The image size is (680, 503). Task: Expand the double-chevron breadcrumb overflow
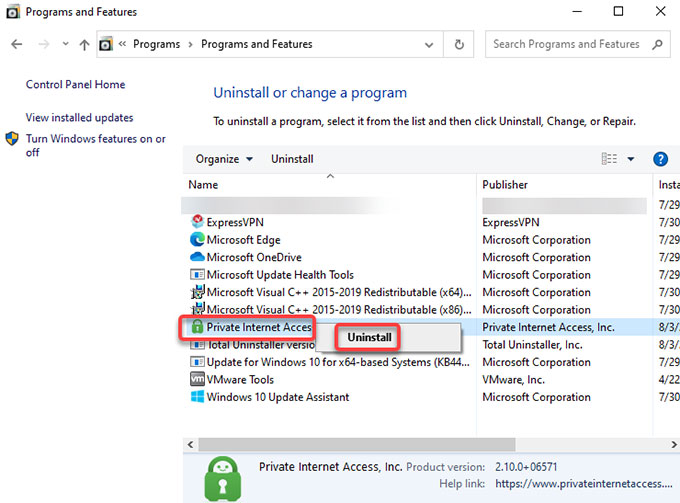tap(122, 43)
